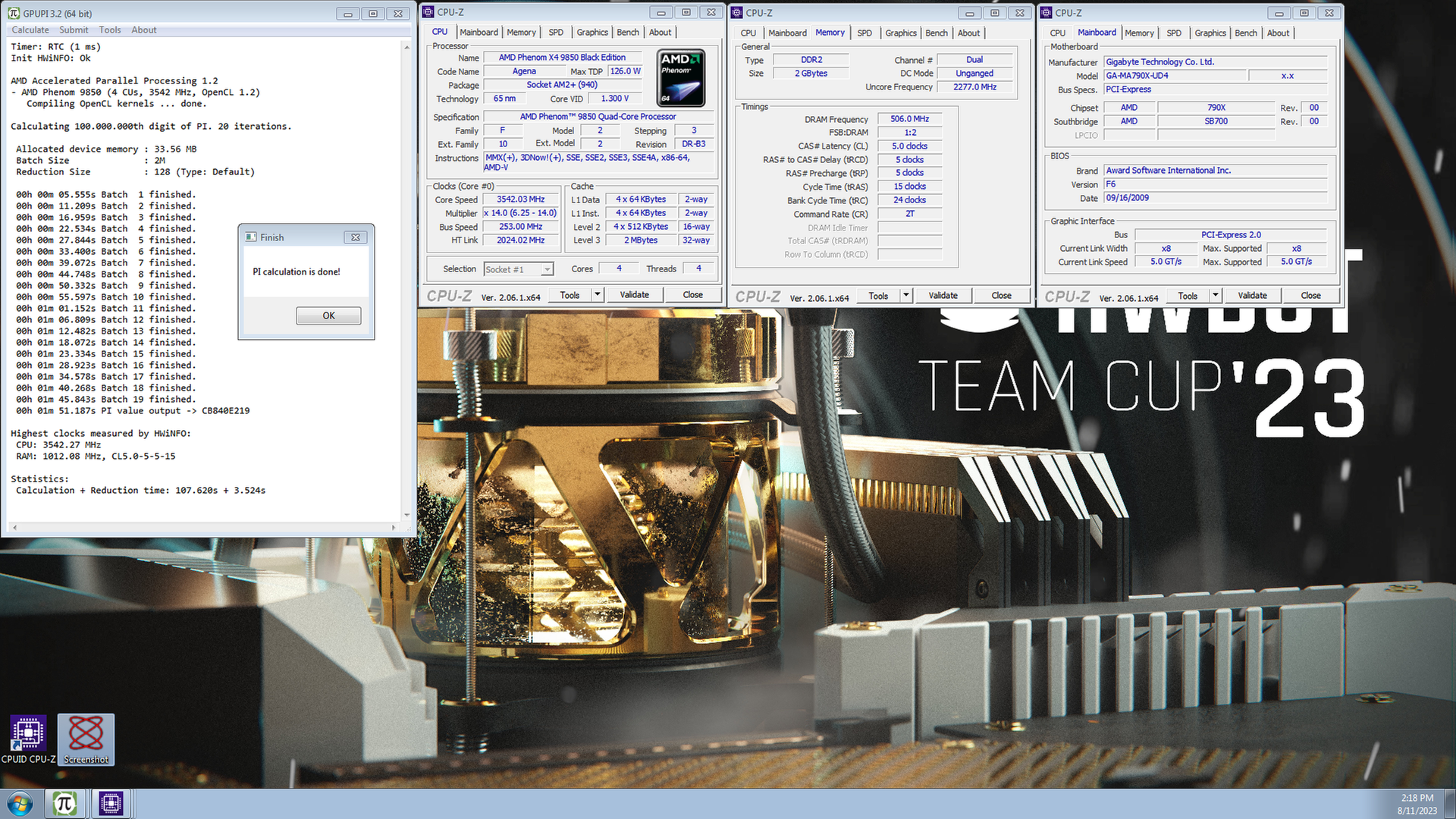Switch to SPD tab in CPU window
The image size is (1456, 819).
tap(556, 33)
